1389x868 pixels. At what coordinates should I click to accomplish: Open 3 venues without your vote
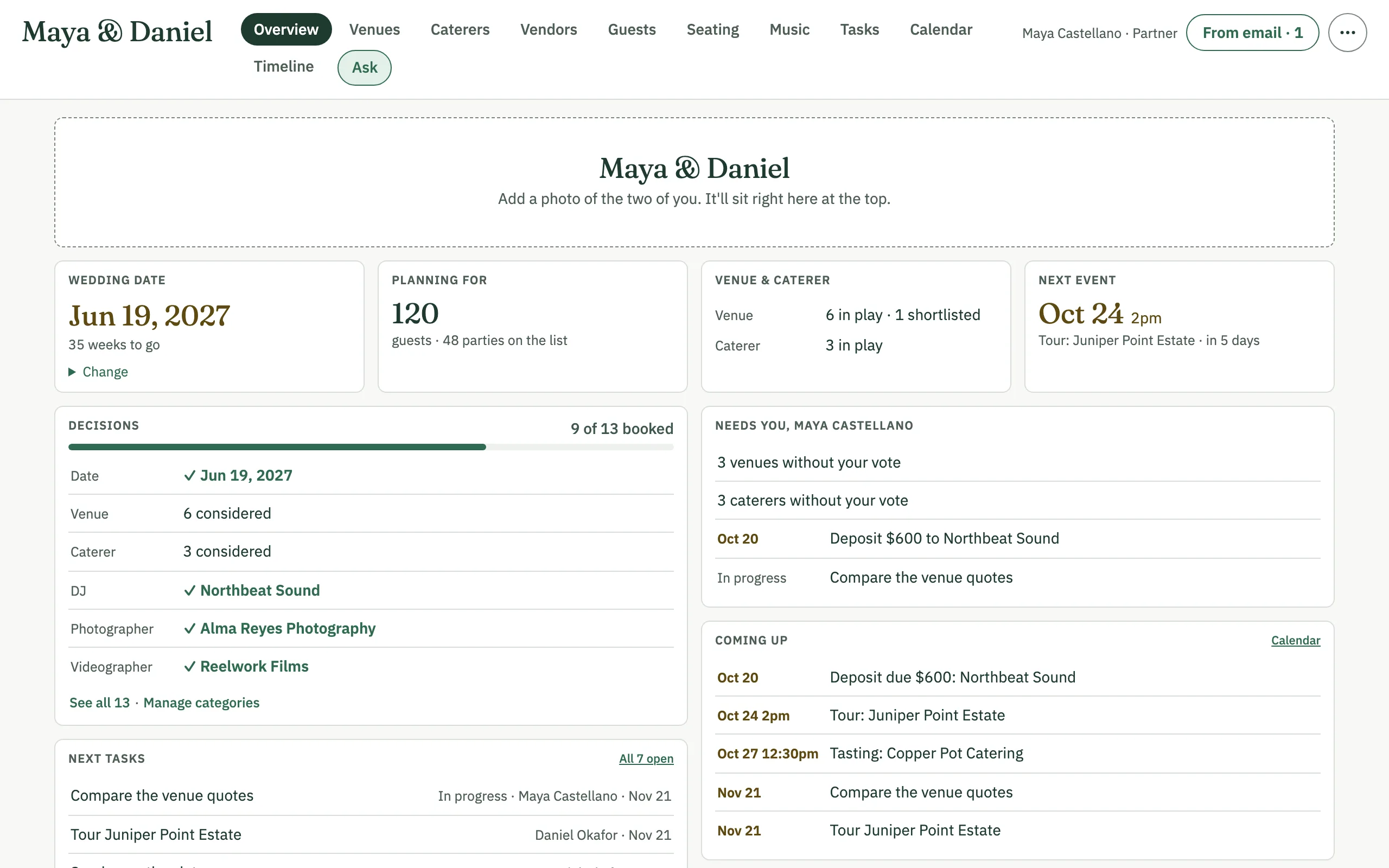click(1018, 462)
